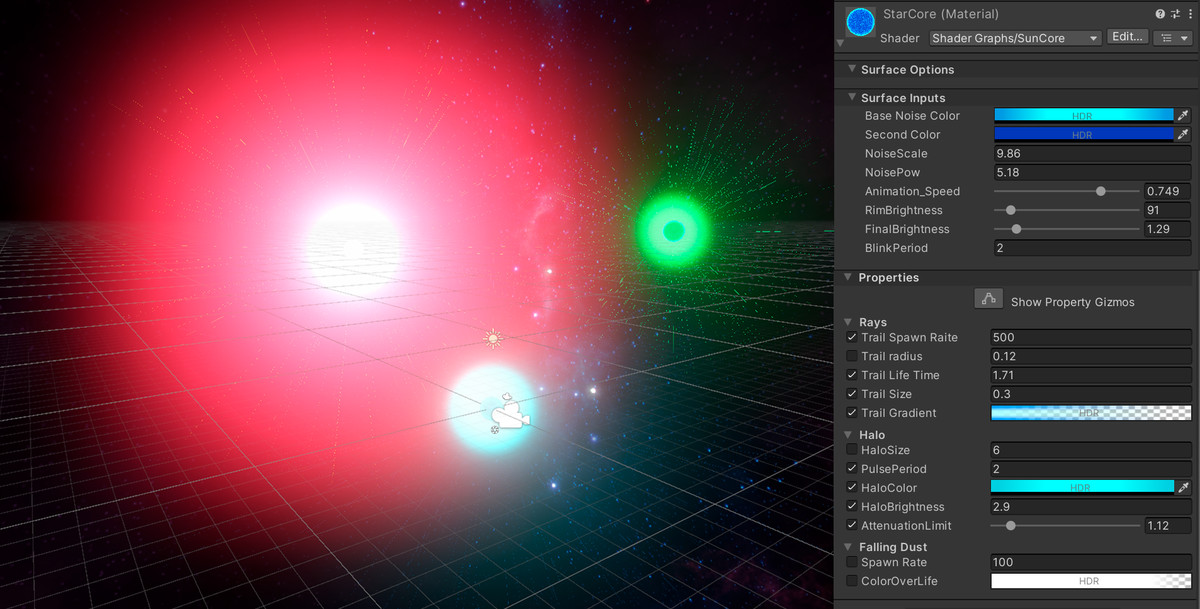
Task: Open the Shader Graphs/SunCore dropdown
Action: pos(1014,38)
